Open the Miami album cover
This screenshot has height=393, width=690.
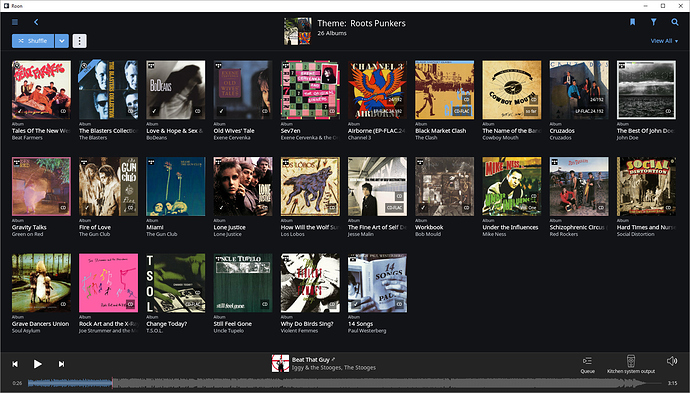click(x=176, y=186)
